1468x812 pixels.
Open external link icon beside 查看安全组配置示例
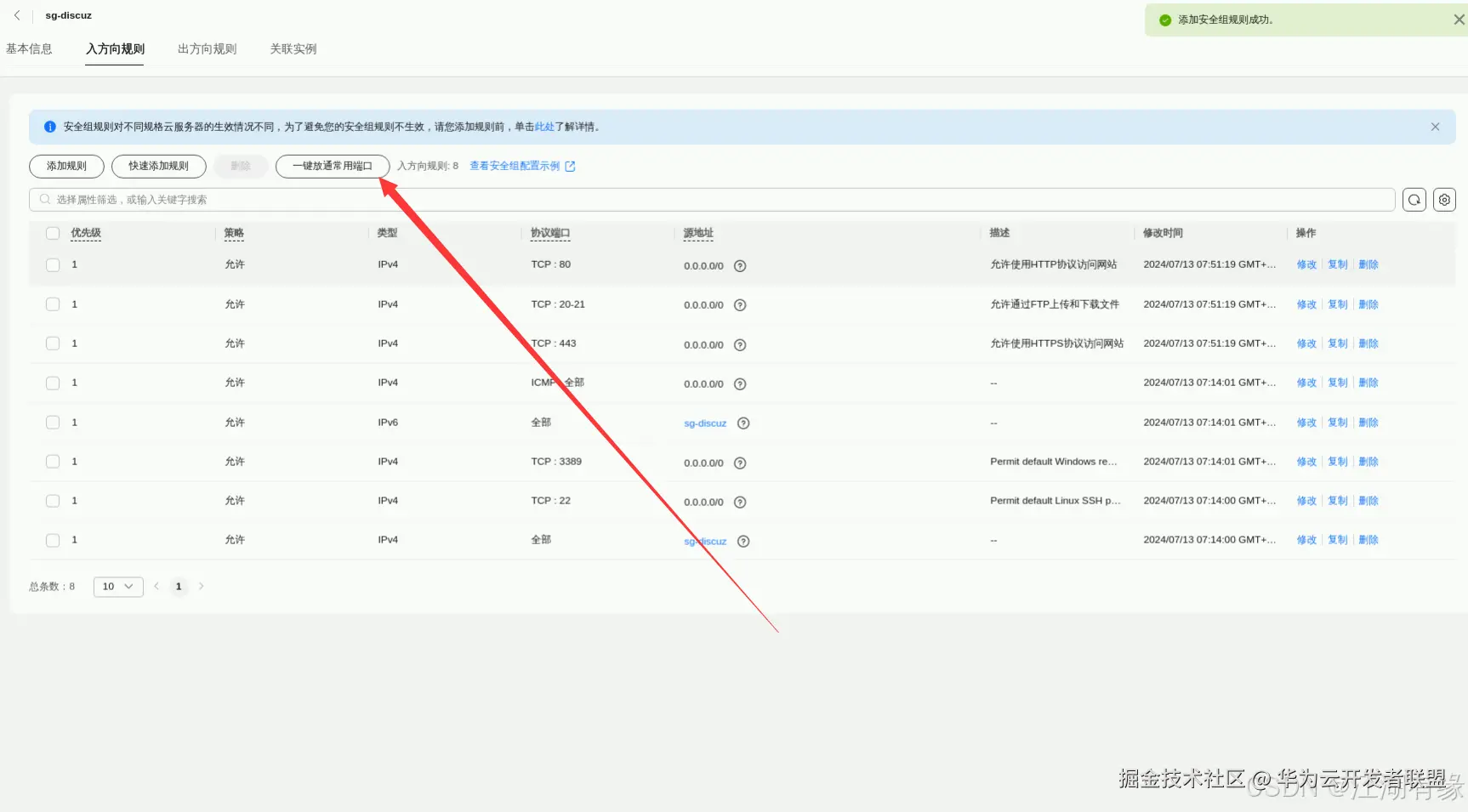click(570, 167)
